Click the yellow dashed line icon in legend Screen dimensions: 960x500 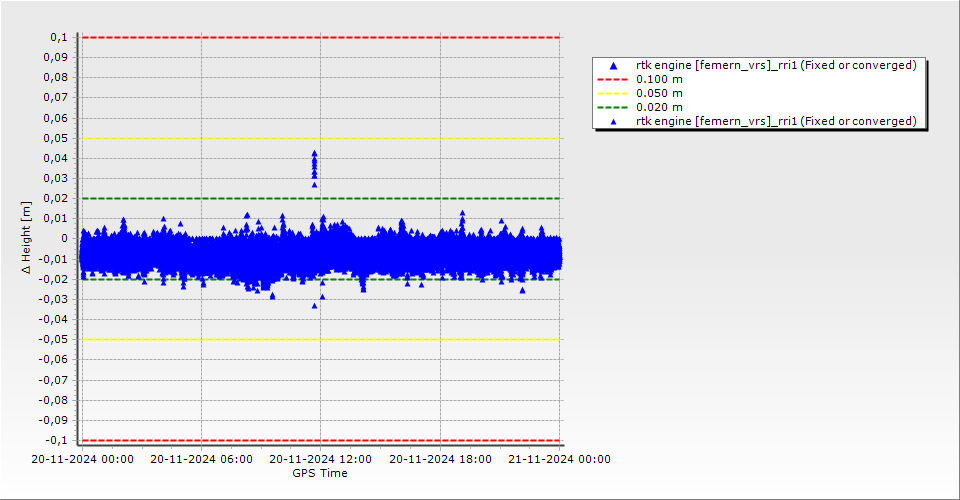tap(614, 93)
